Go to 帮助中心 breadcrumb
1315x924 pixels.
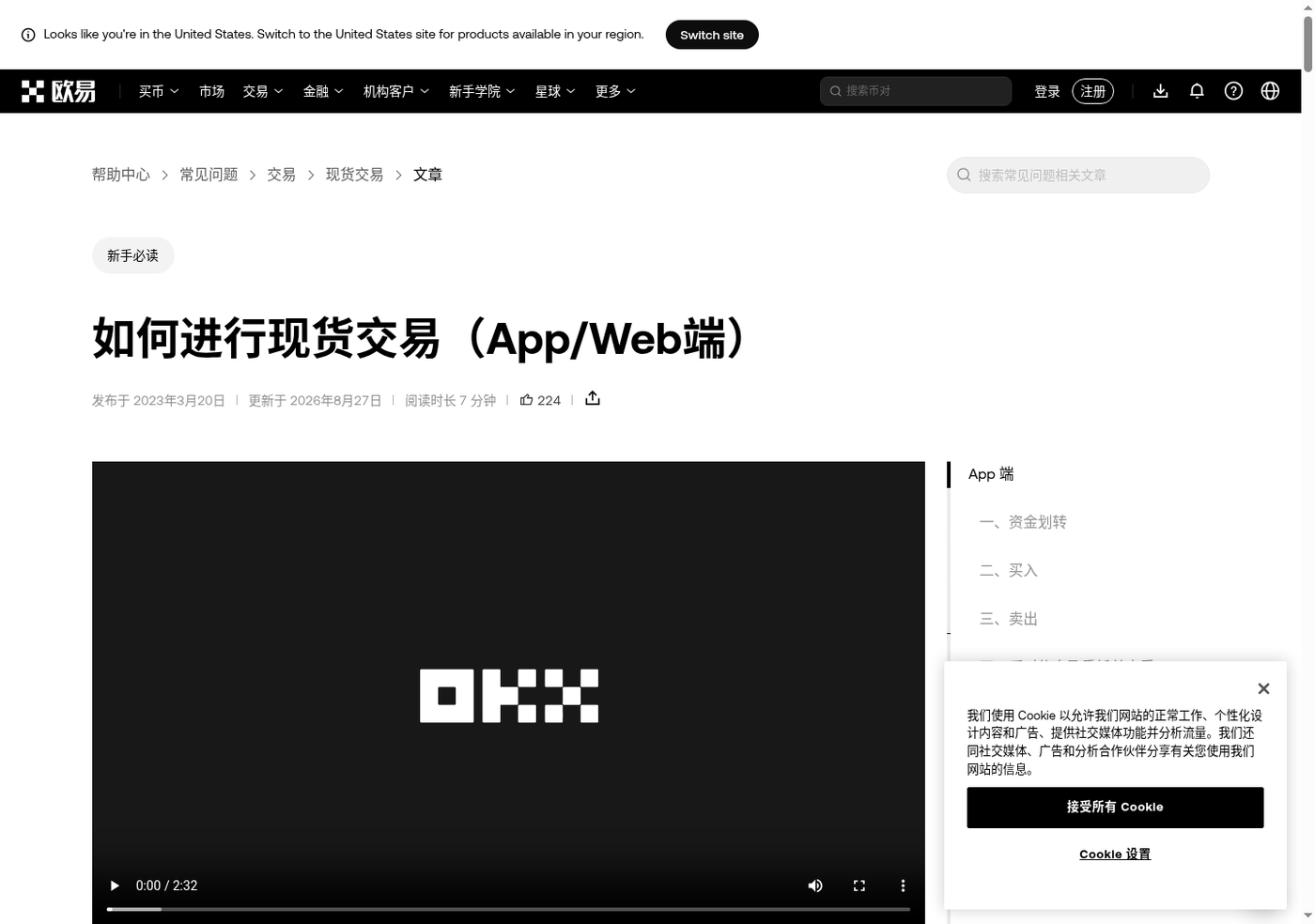[121, 175]
